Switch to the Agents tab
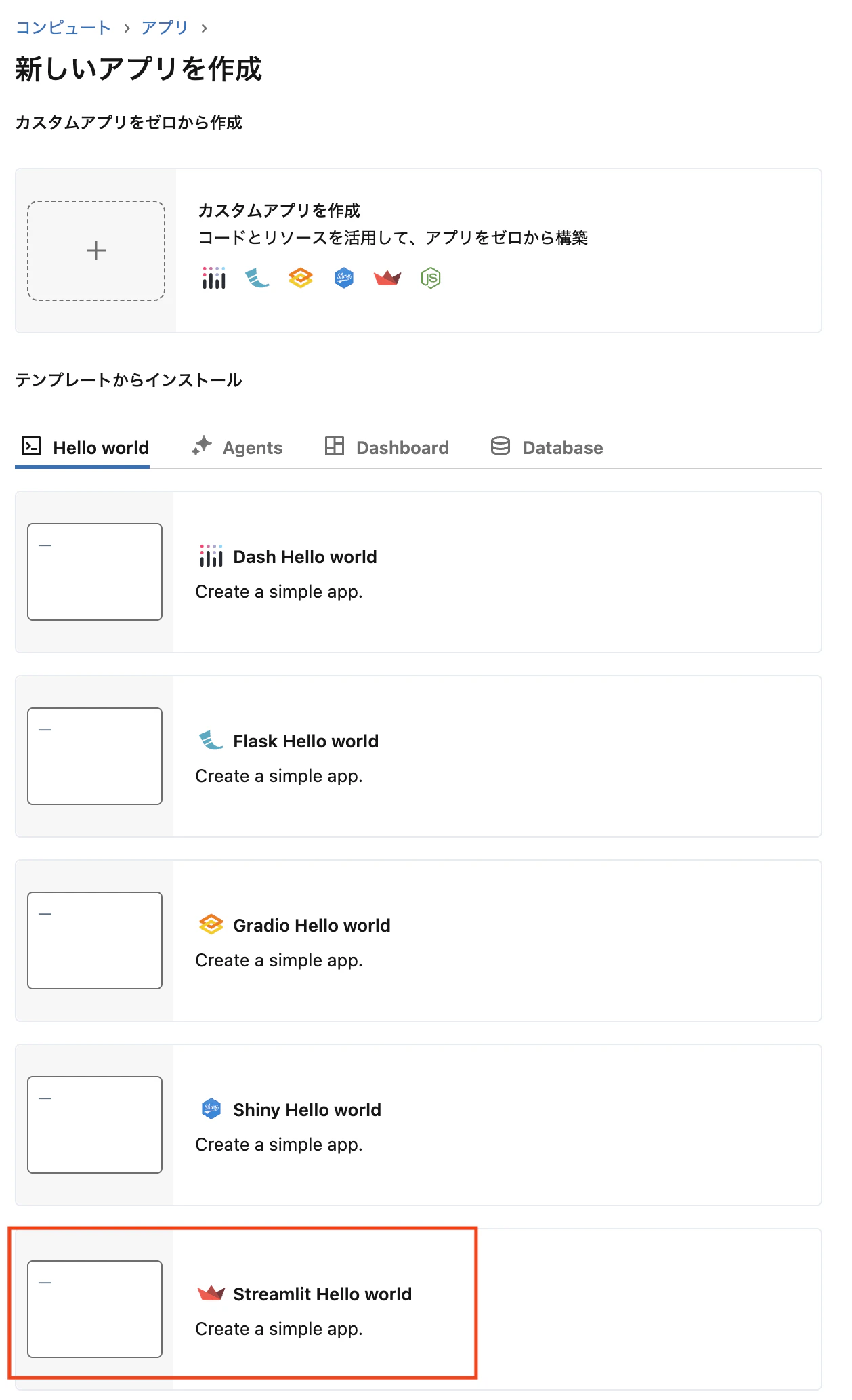The height and width of the screenshot is (1400, 852). (x=237, y=447)
